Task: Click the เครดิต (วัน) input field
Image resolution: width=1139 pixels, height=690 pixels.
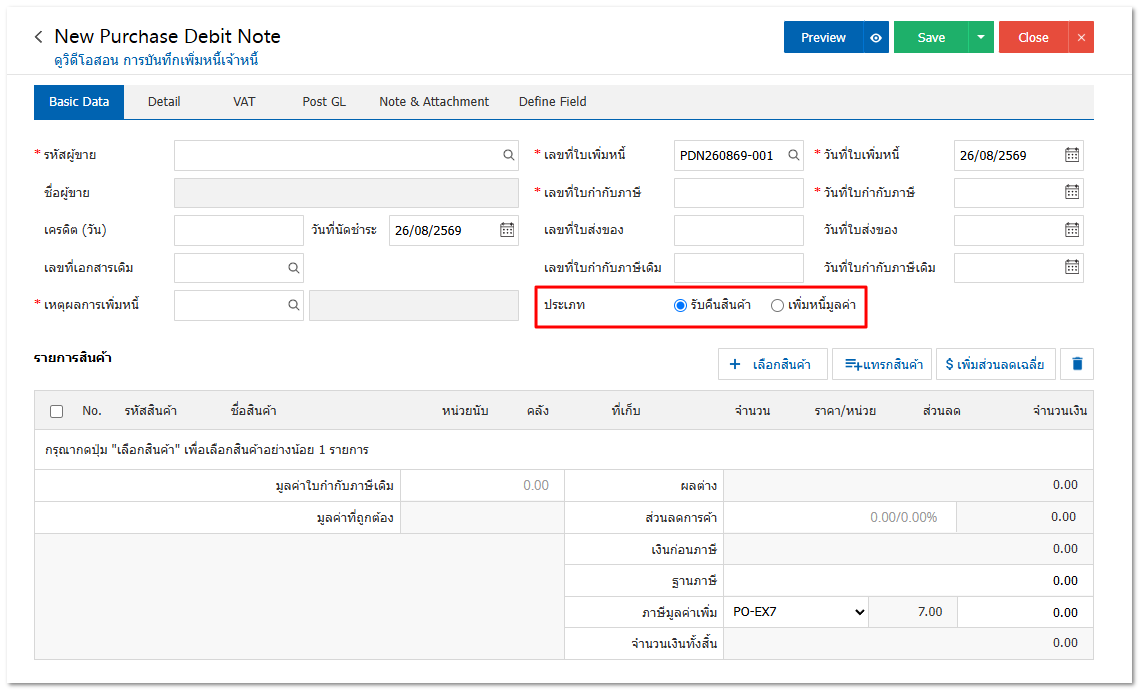Action: 238,230
